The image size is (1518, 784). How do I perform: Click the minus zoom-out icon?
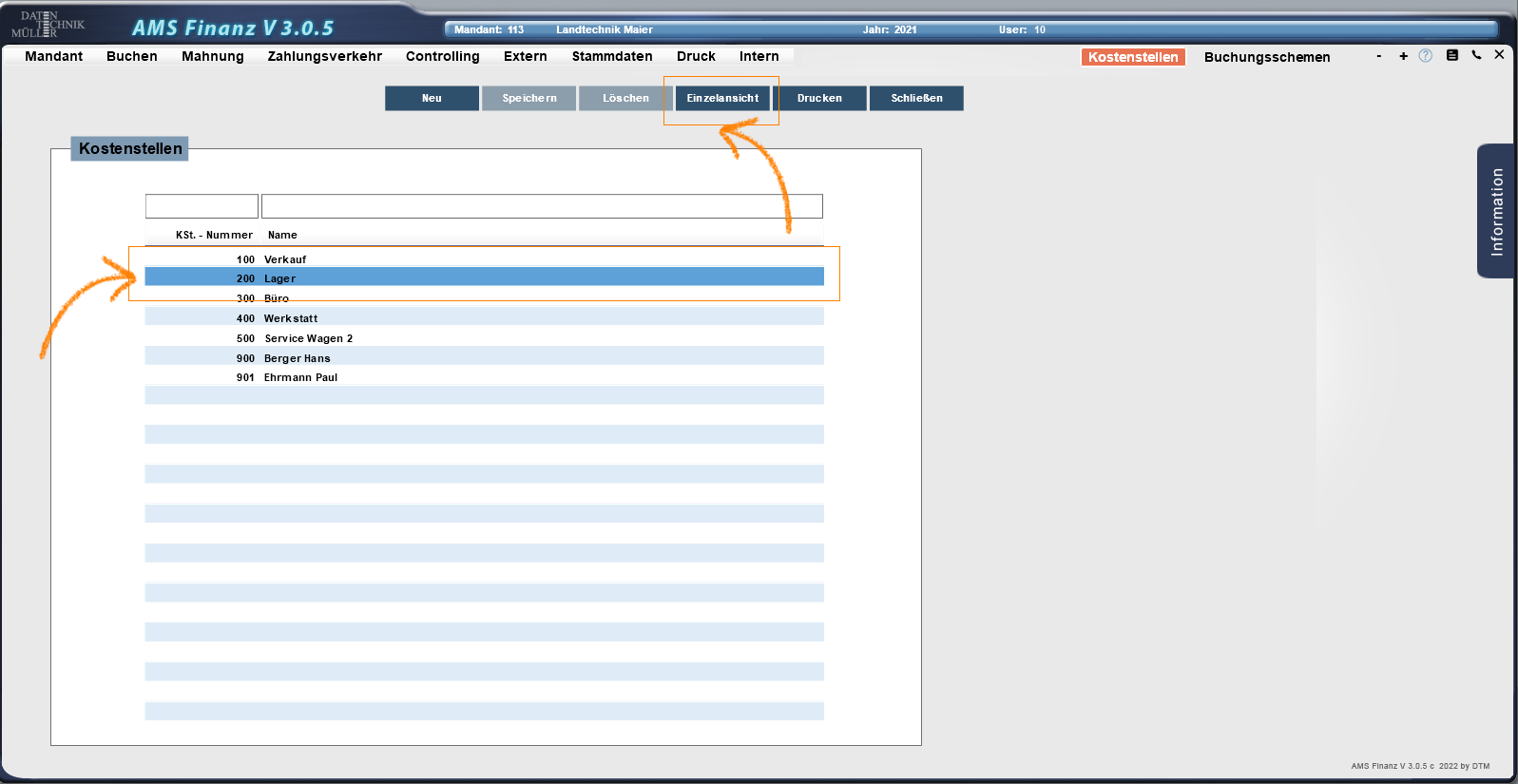pos(1378,56)
